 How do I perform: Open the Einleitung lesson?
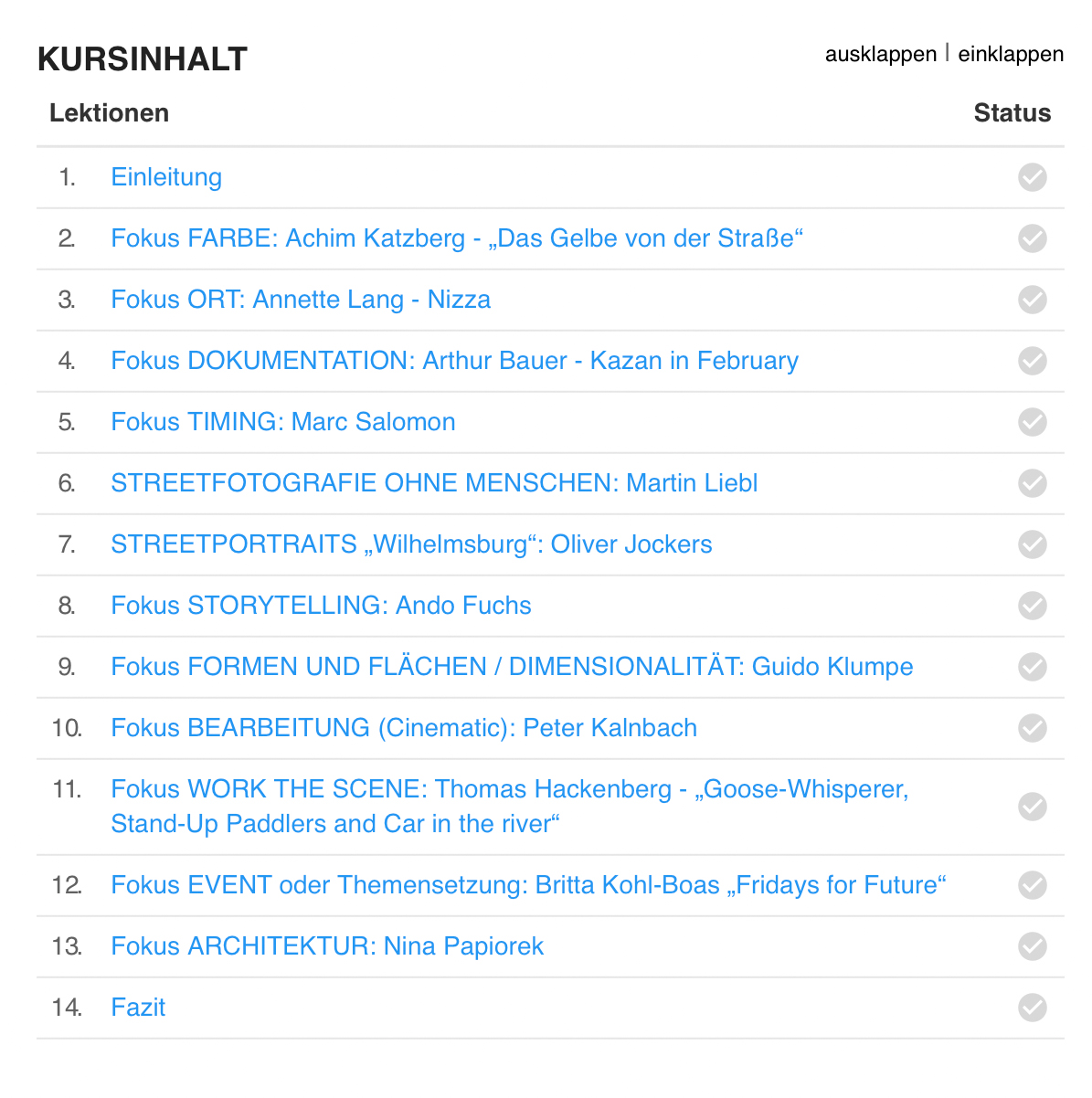pyautogui.click(x=166, y=177)
